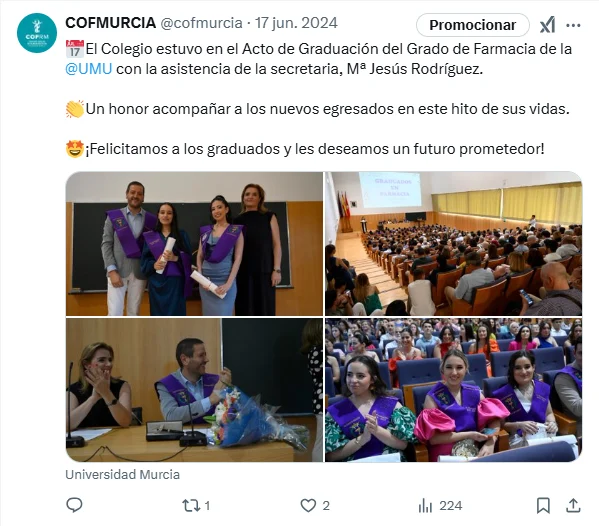
Task: Open the 17 jun. 2024 timestamp
Action: click(x=296, y=23)
